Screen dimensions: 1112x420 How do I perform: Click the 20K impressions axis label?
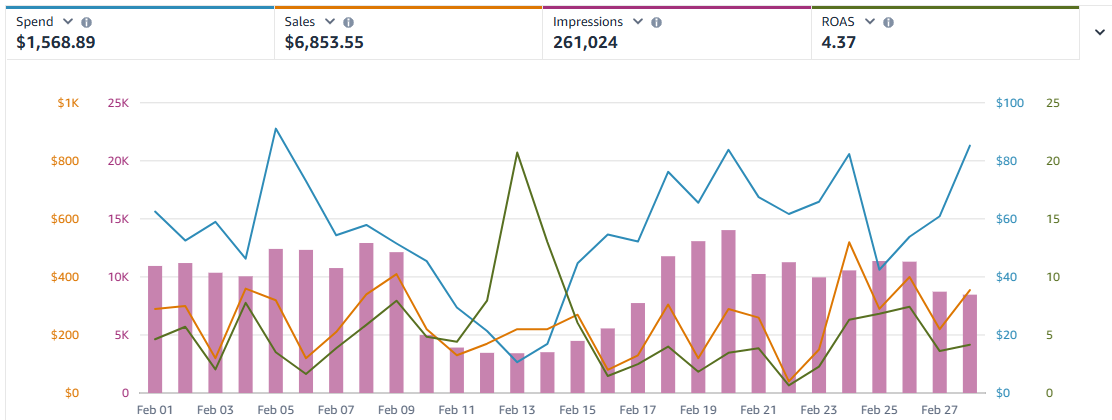coord(118,161)
